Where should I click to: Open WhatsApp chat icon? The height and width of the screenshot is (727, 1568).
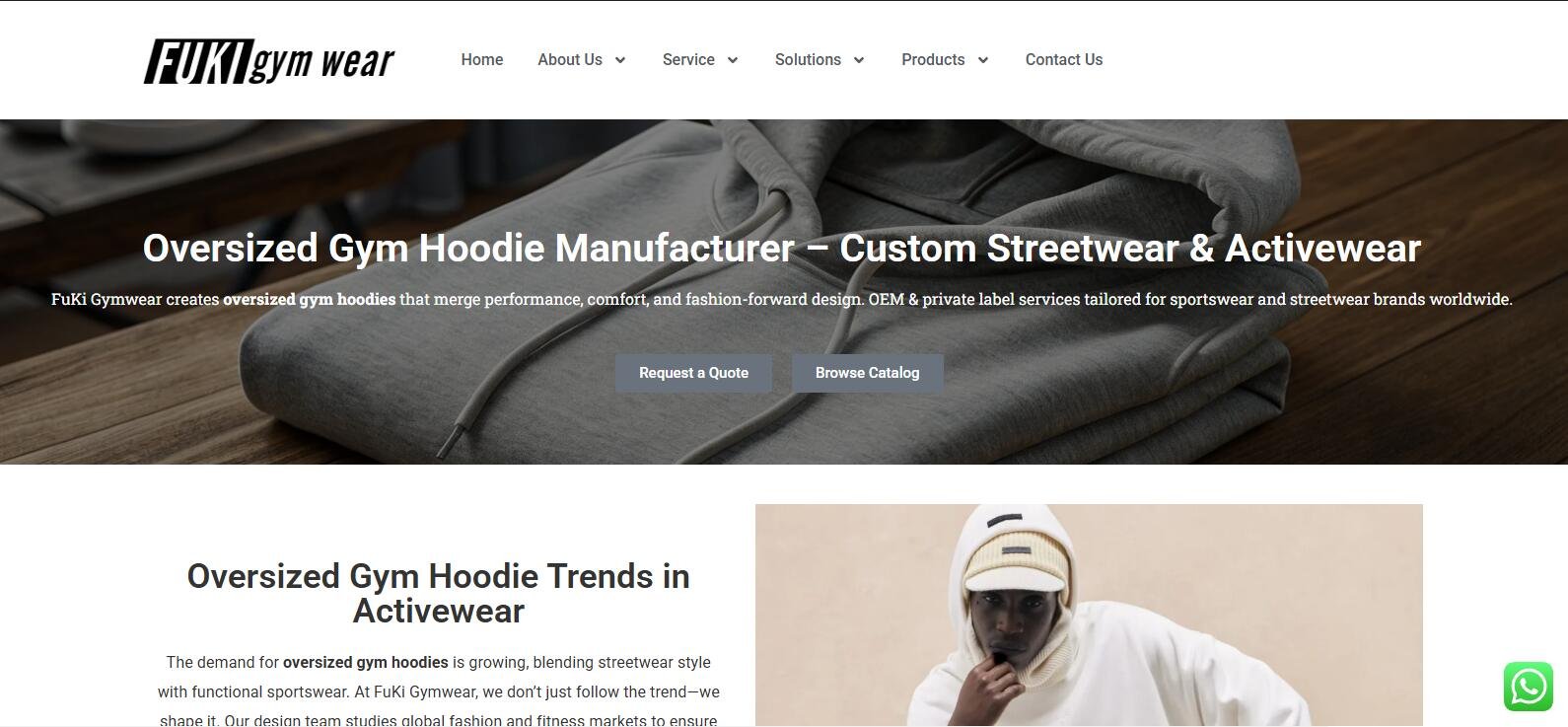1529,687
